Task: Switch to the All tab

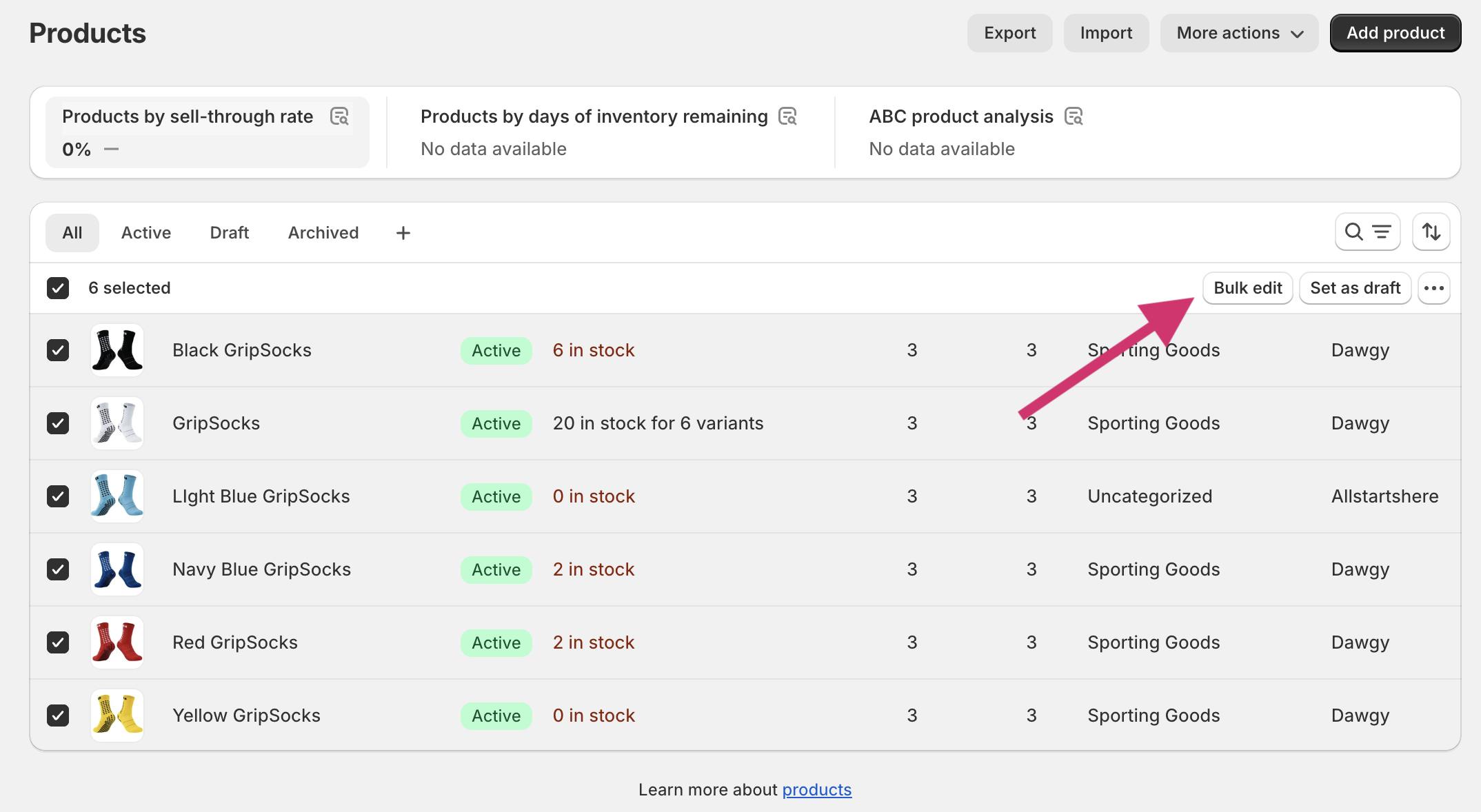Action: click(x=72, y=233)
